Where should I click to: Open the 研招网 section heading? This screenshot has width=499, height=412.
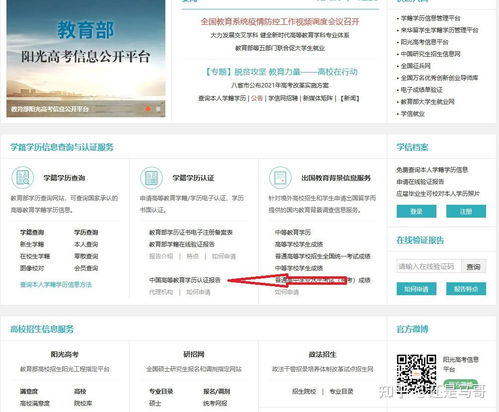point(194,354)
